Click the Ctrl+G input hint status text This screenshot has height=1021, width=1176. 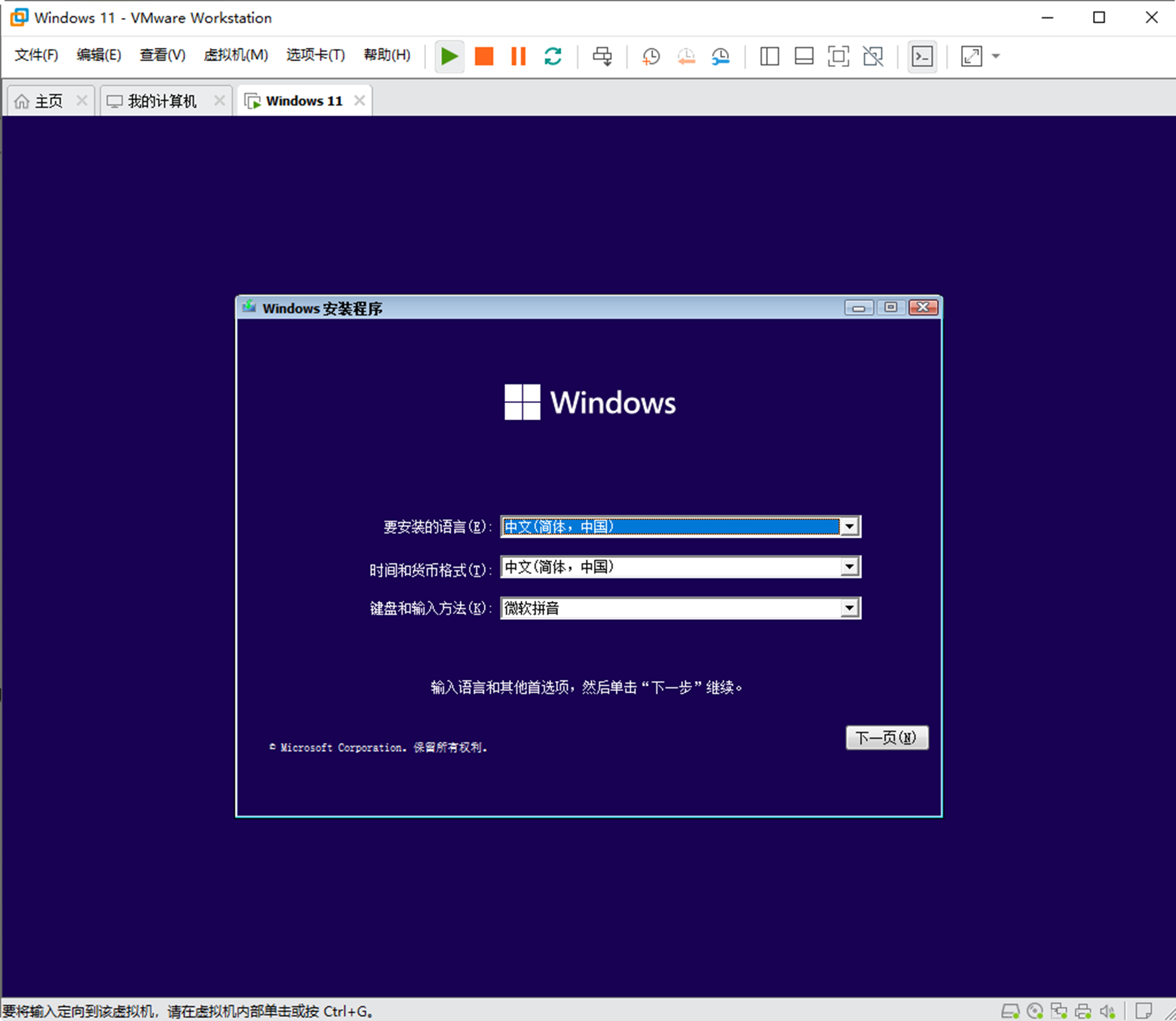[188, 1012]
